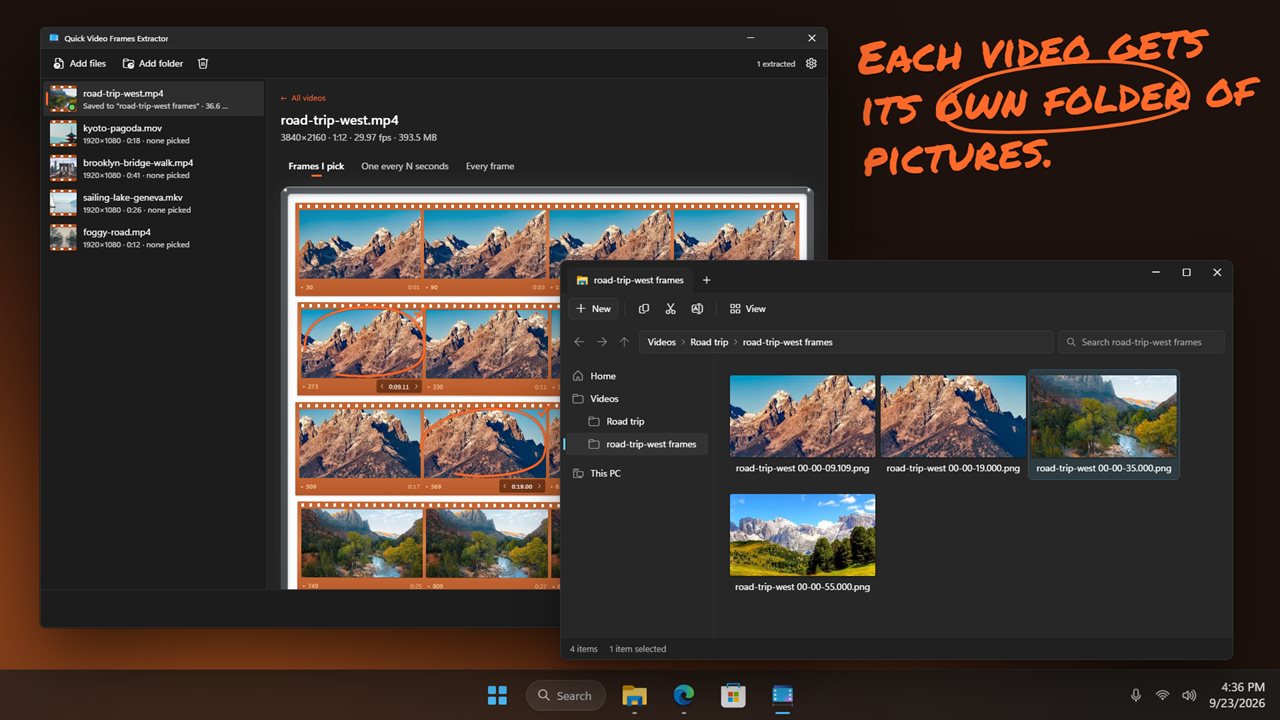Go back via the All videos link
Image resolution: width=1280 pixels, height=720 pixels.
point(303,98)
